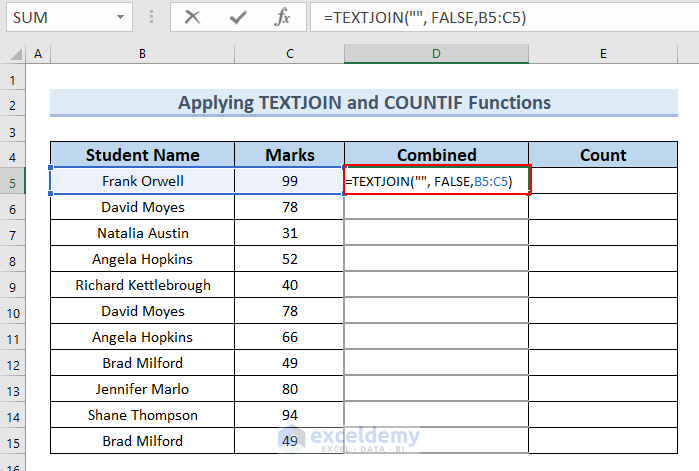This screenshot has height=471, width=699.
Task: Click the Enter checkmark formula button
Action: coord(238,17)
